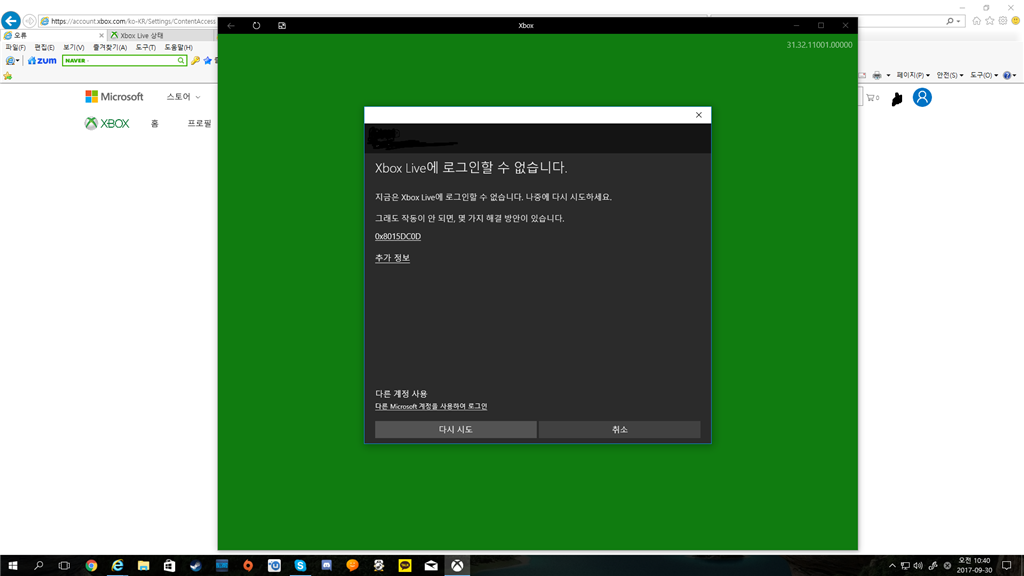Click the taskbar search magnifier
1024x576 pixels.
click(x=39, y=566)
